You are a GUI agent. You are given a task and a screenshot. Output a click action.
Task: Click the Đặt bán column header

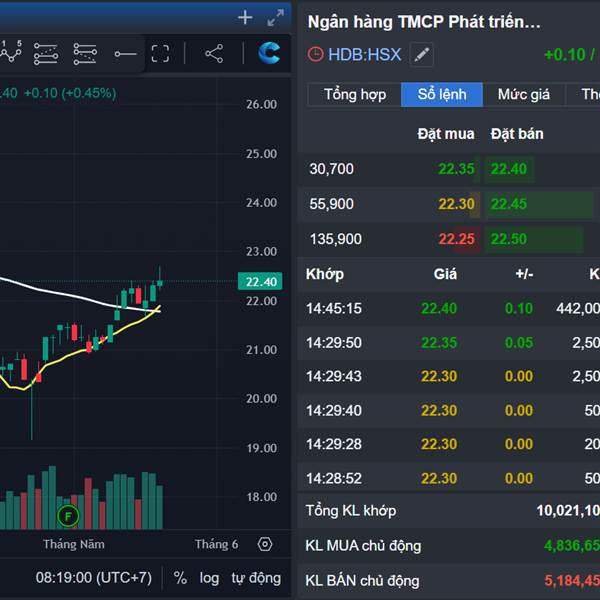point(517,134)
